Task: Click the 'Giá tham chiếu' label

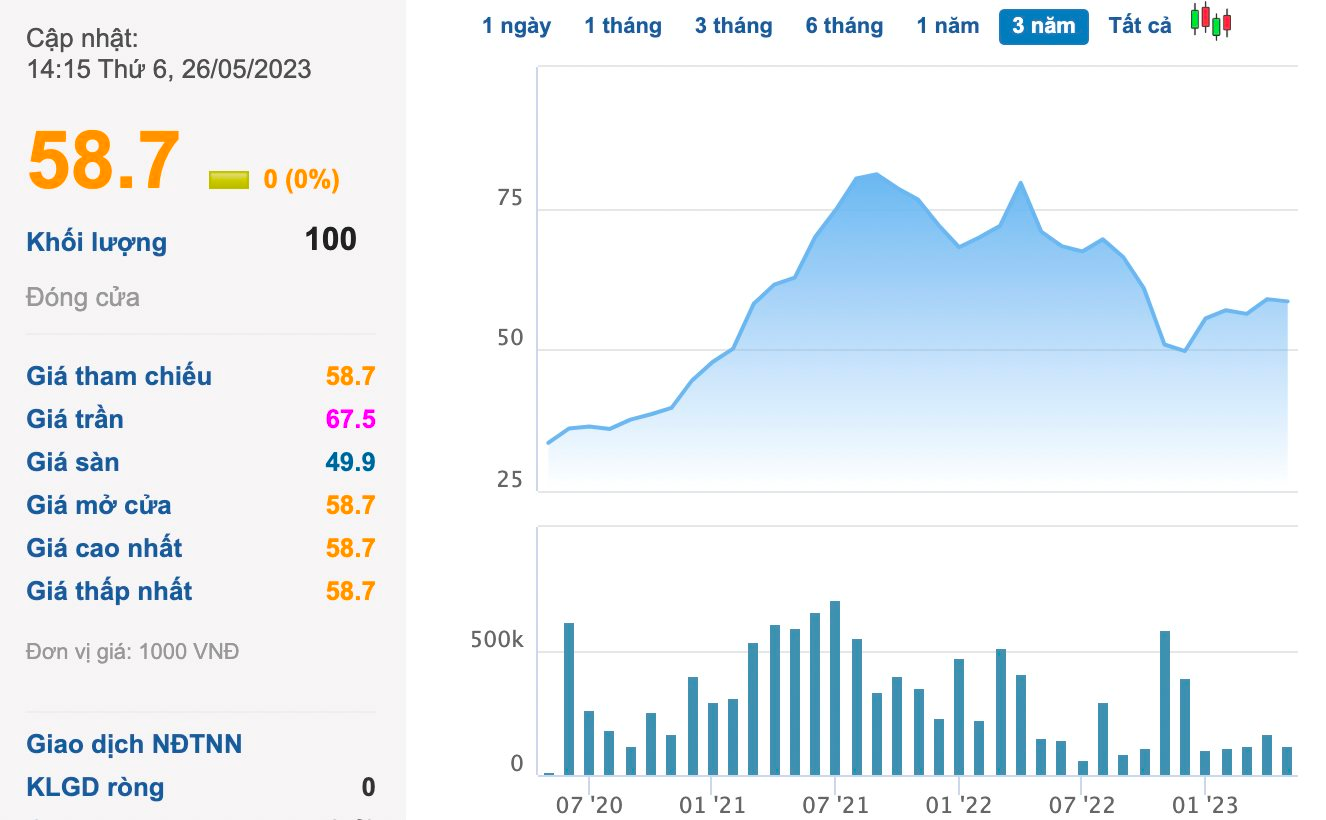Action: point(119,376)
